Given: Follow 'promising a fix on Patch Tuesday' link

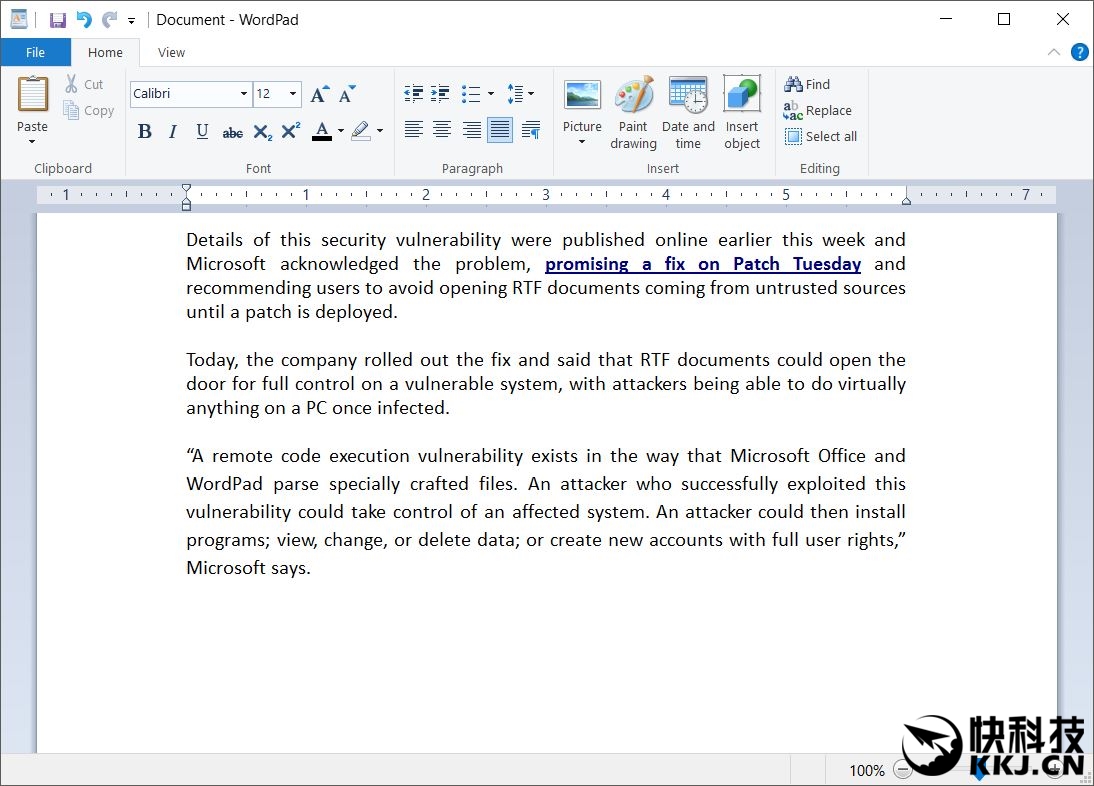Looking at the screenshot, I should [702, 264].
